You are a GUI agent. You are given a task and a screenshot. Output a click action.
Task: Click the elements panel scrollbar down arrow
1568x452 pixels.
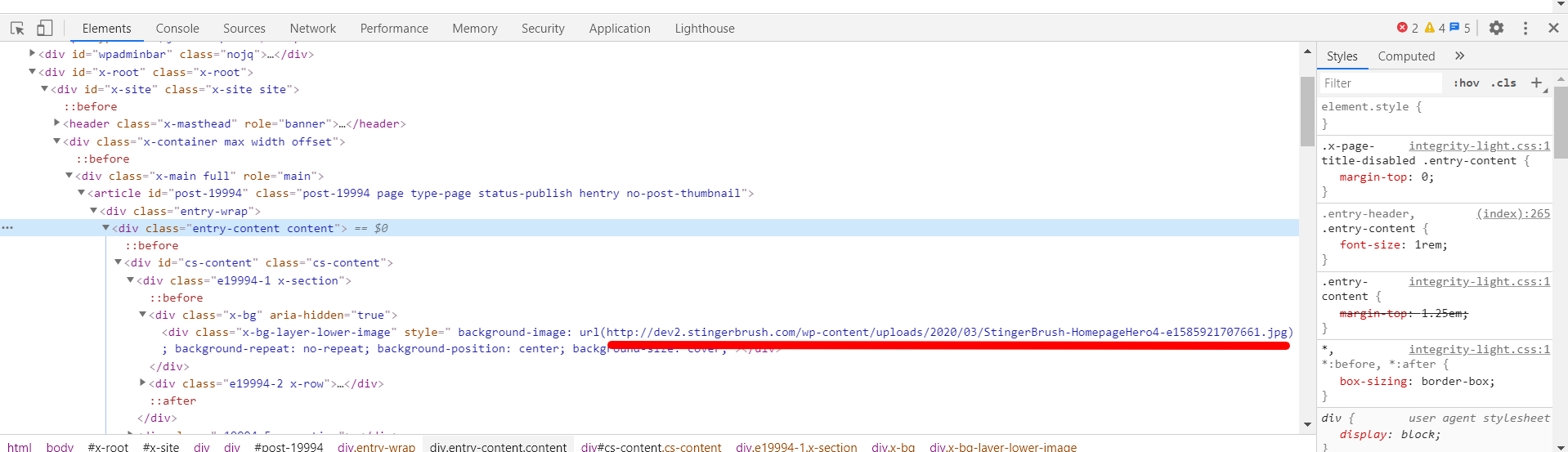click(1307, 425)
